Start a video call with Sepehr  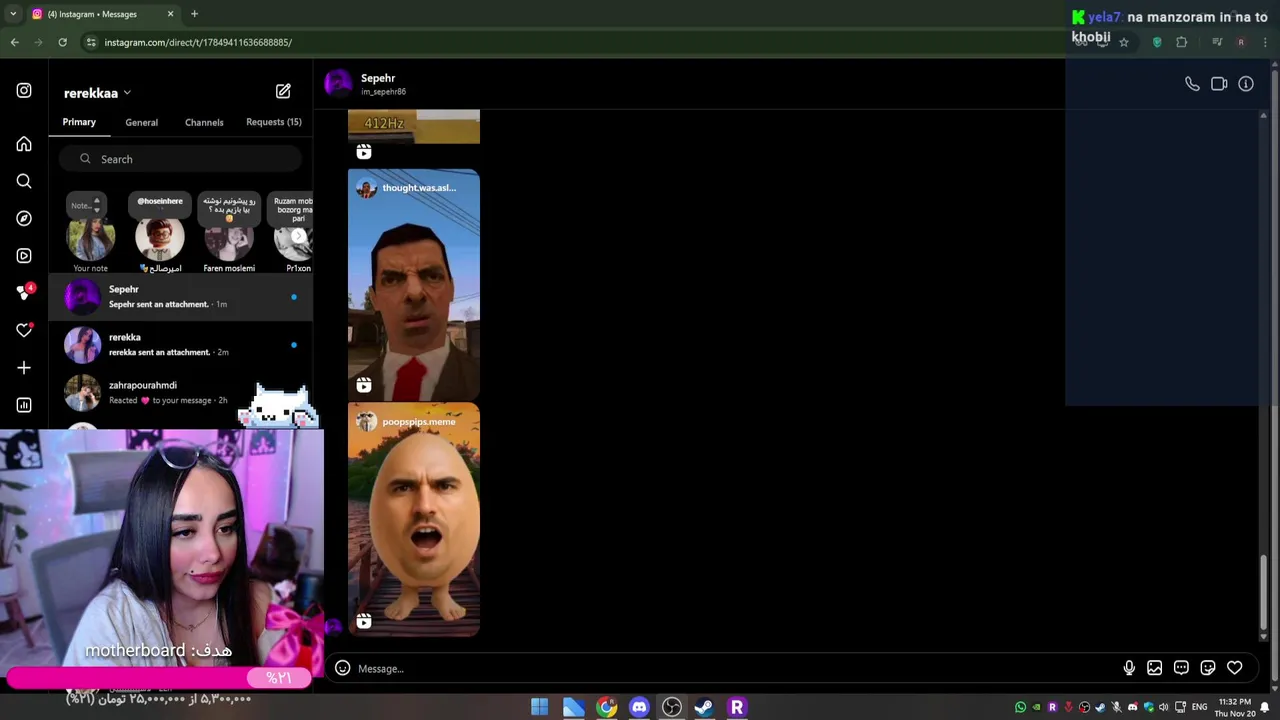1219,84
